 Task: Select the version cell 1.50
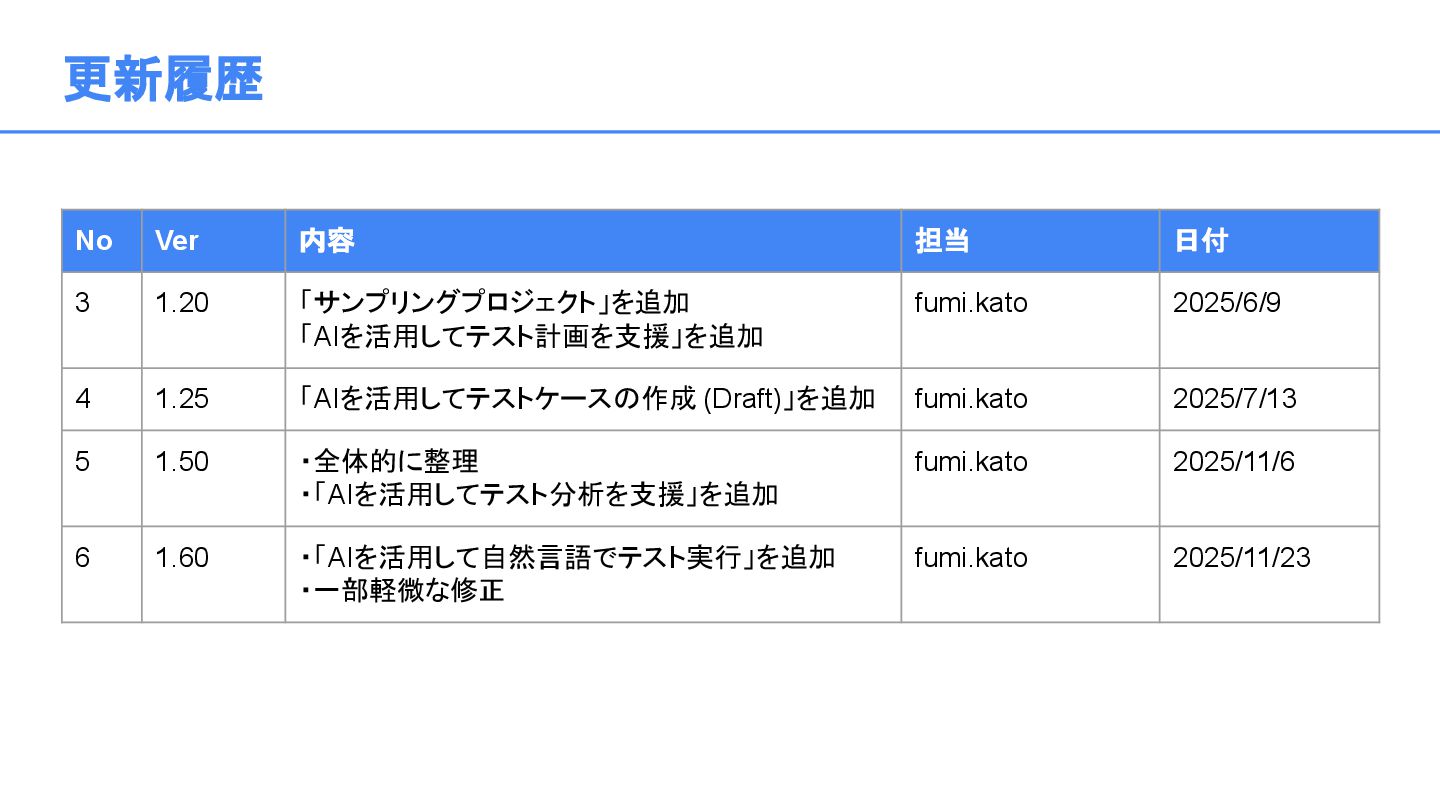click(x=182, y=462)
